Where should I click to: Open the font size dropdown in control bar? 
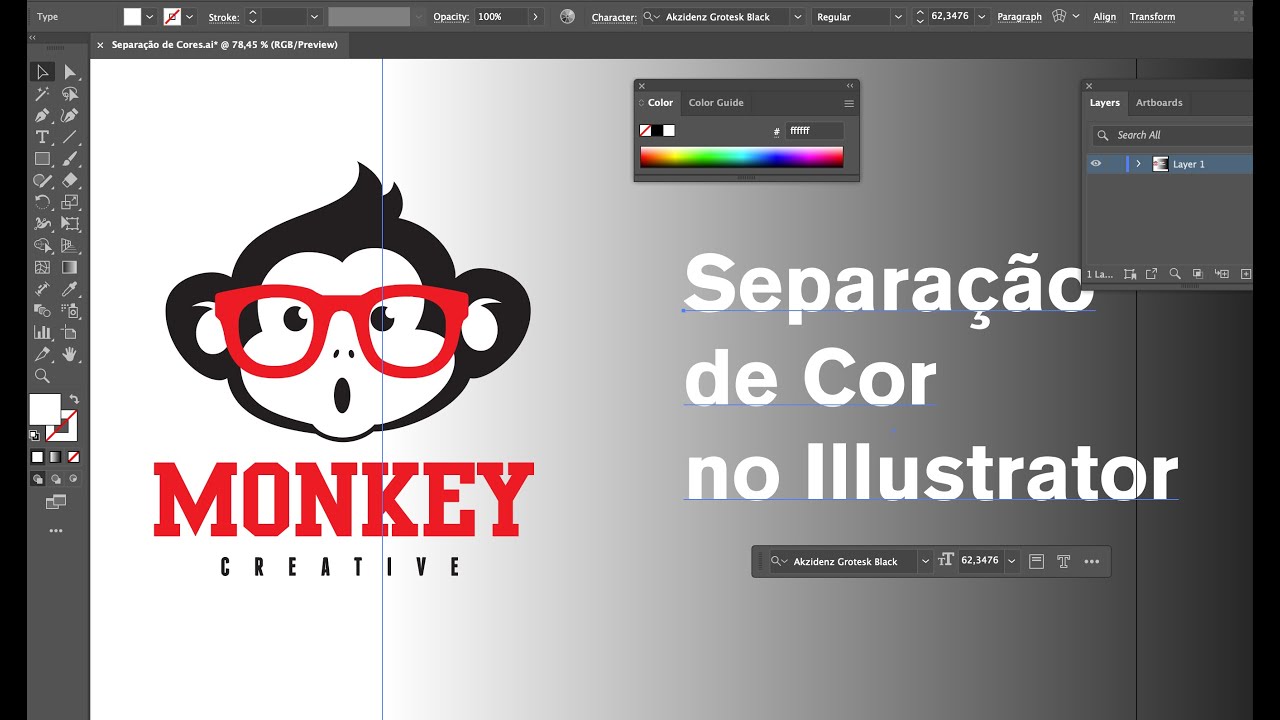(x=982, y=17)
